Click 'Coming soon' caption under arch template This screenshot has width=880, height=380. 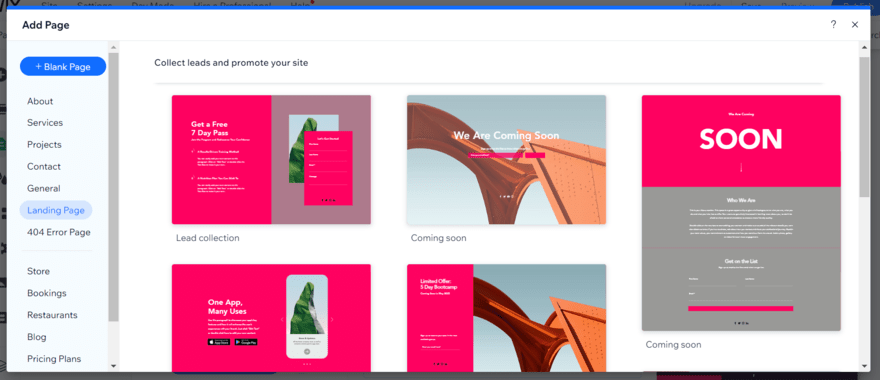(x=438, y=238)
